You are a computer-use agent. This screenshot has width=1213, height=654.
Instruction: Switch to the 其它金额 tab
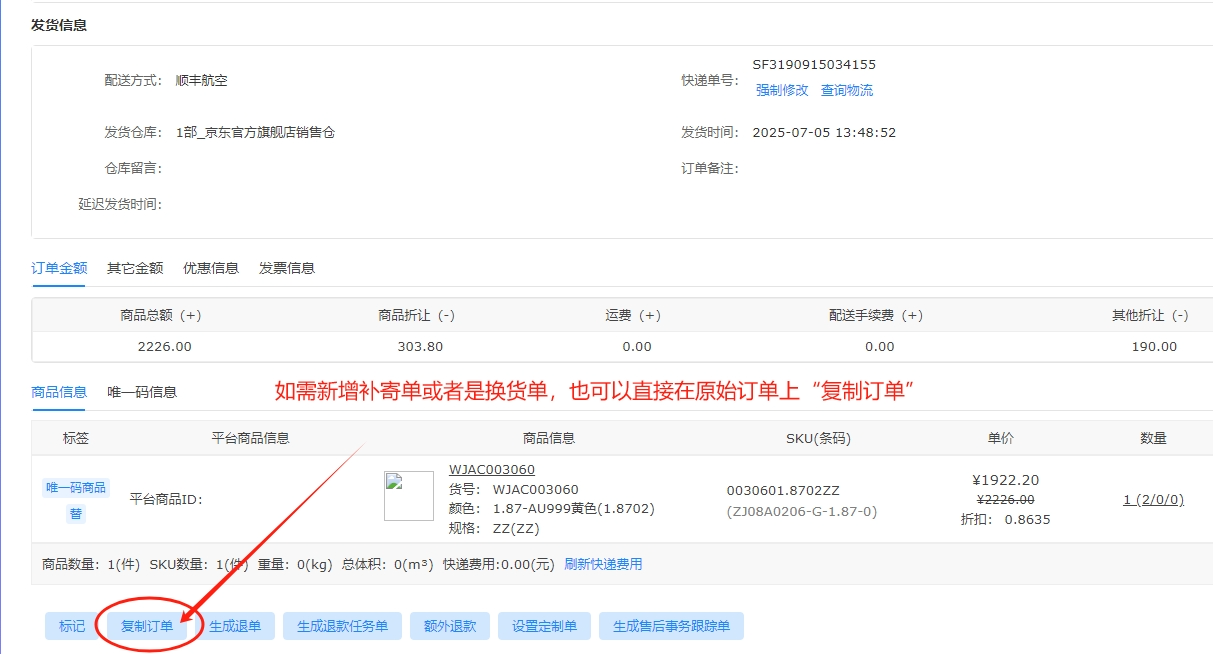point(135,268)
